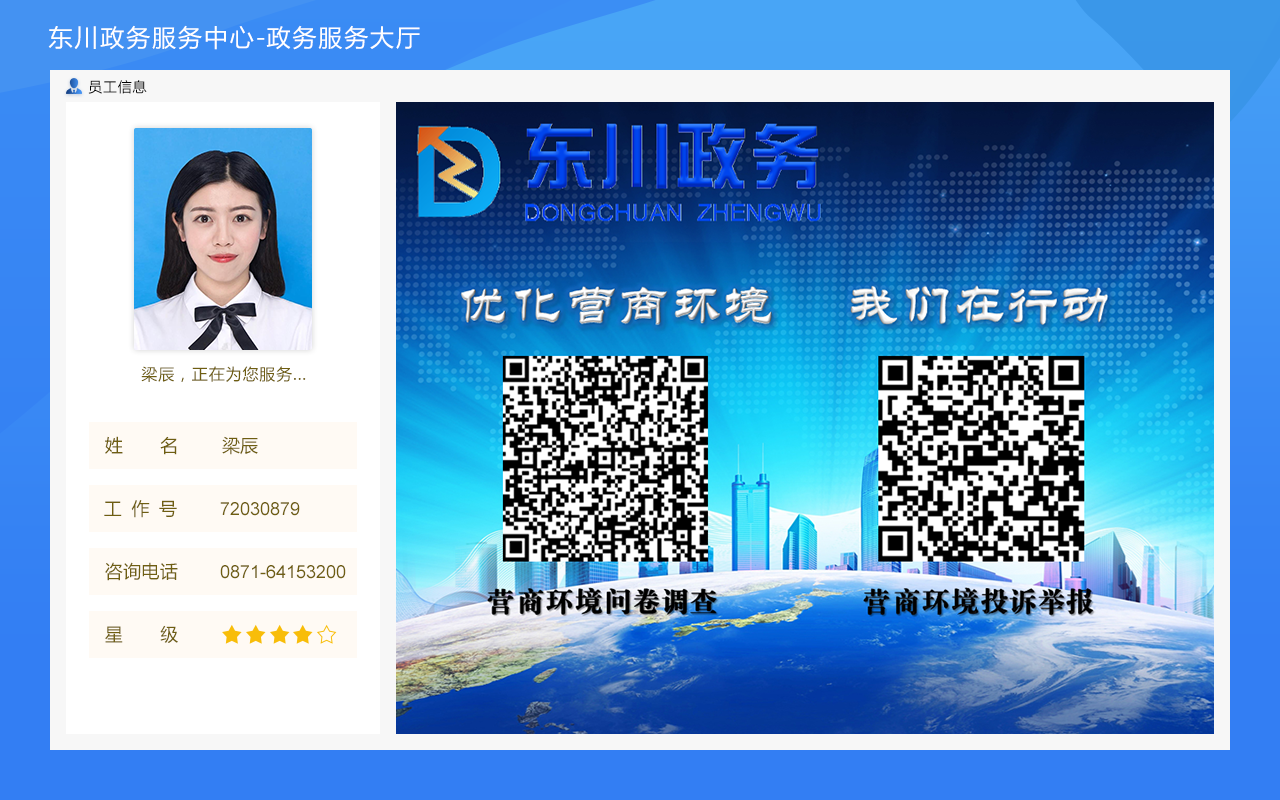Click the empty fifth rating star
The height and width of the screenshot is (800, 1280).
pyautogui.click(x=326, y=635)
